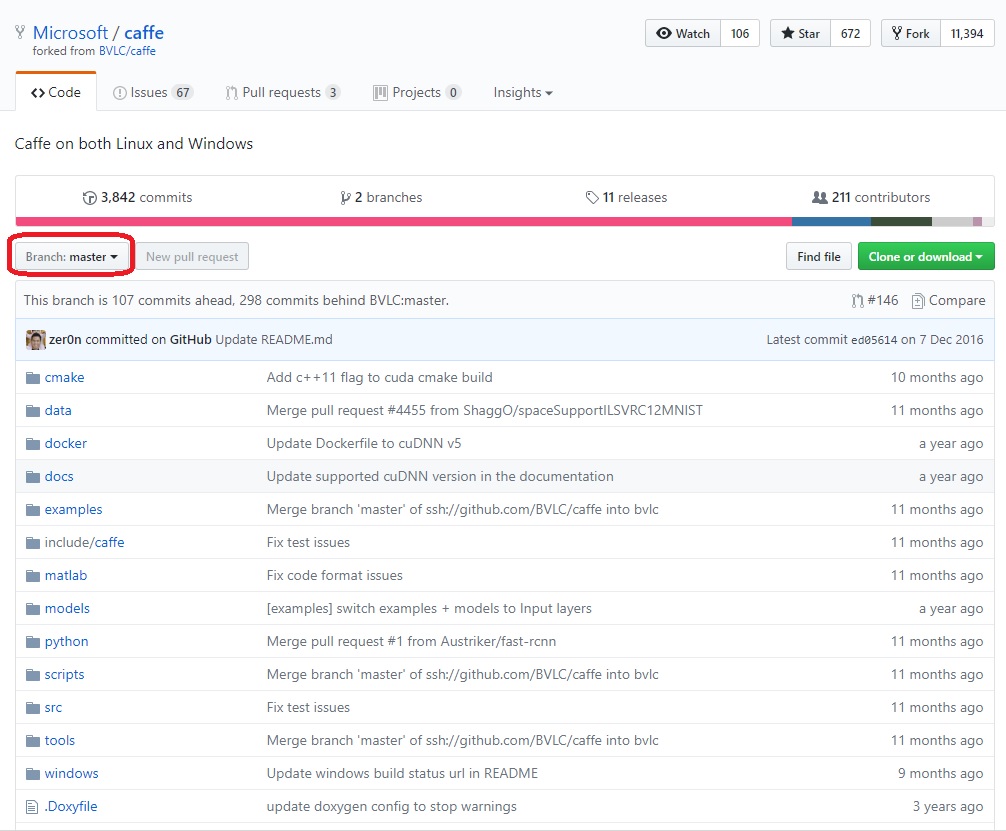Screen dimensions: 1006x831
Task: Open the Pull requests tab
Action: (282, 92)
